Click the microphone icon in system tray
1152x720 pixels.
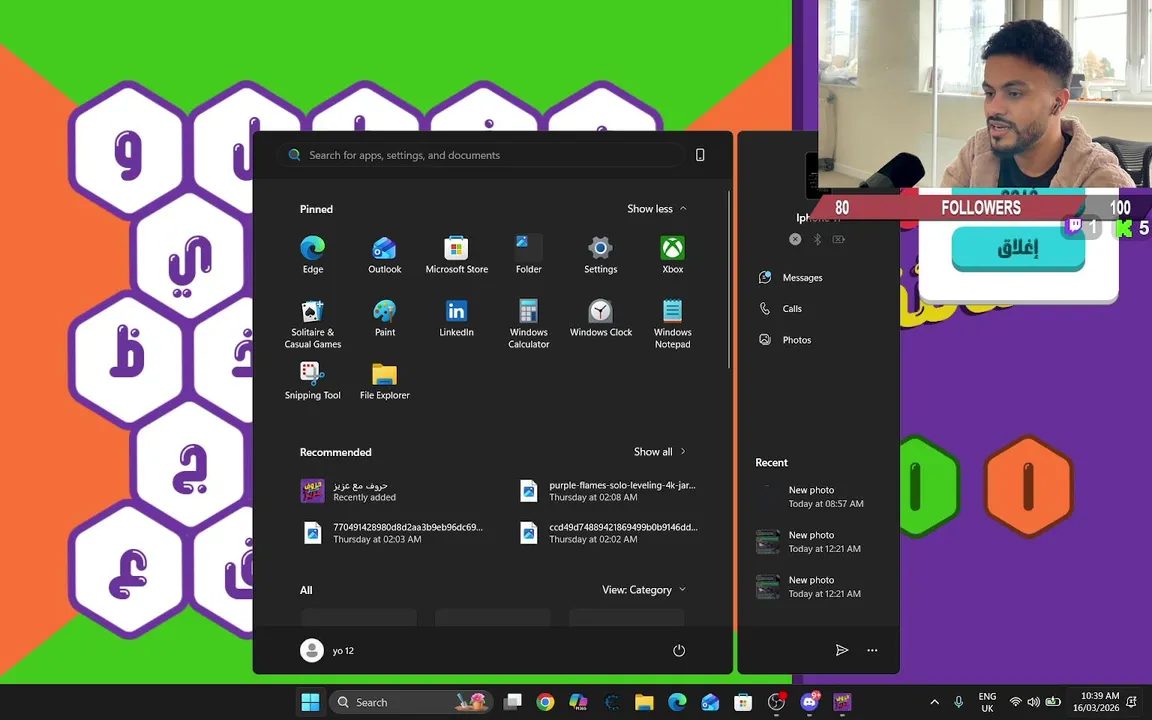pos(958,702)
